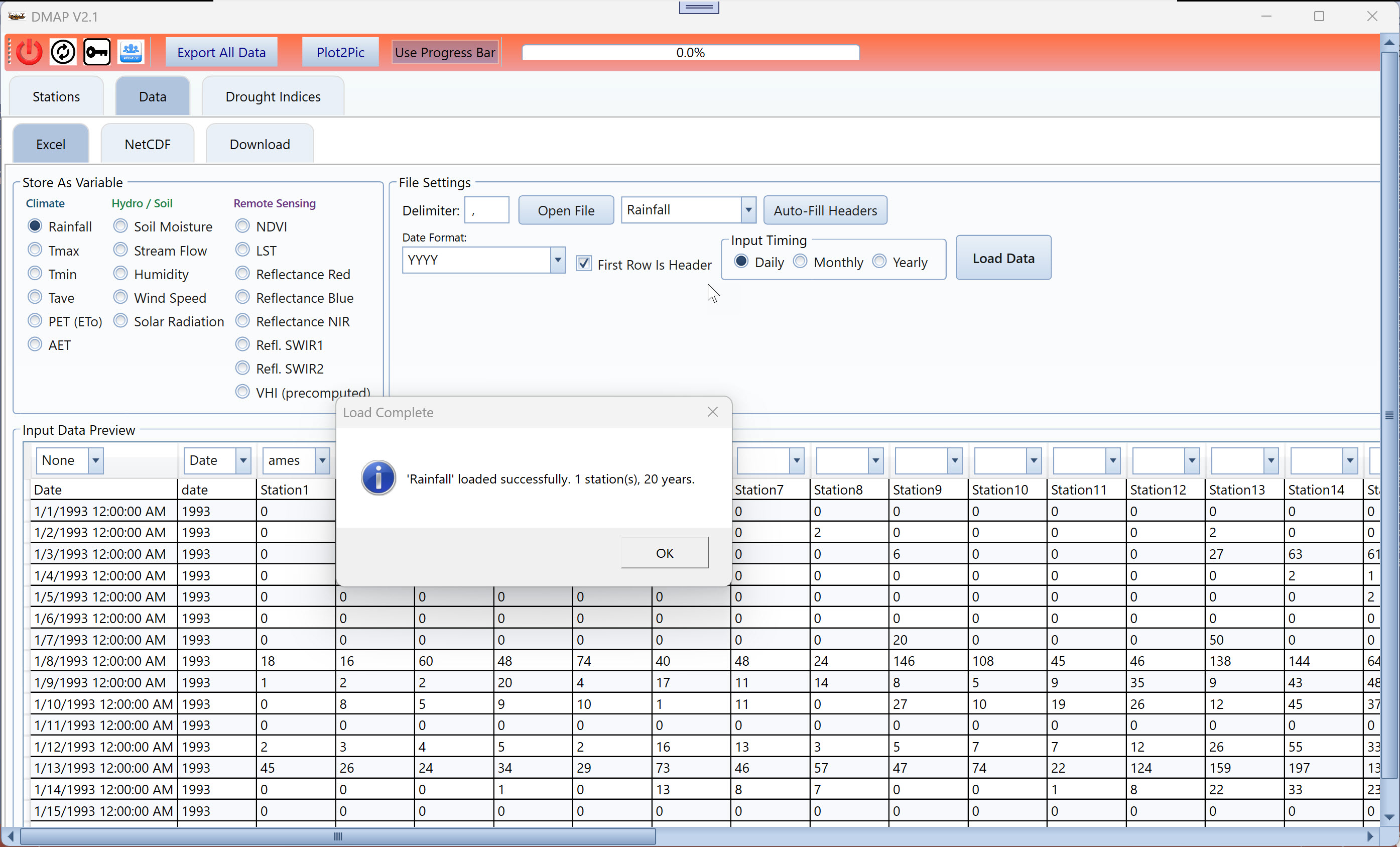Click Auto-Fill Headers button
The width and height of the screenshot is (1400, 847).
pyautogui.click(x=825, y=210)
